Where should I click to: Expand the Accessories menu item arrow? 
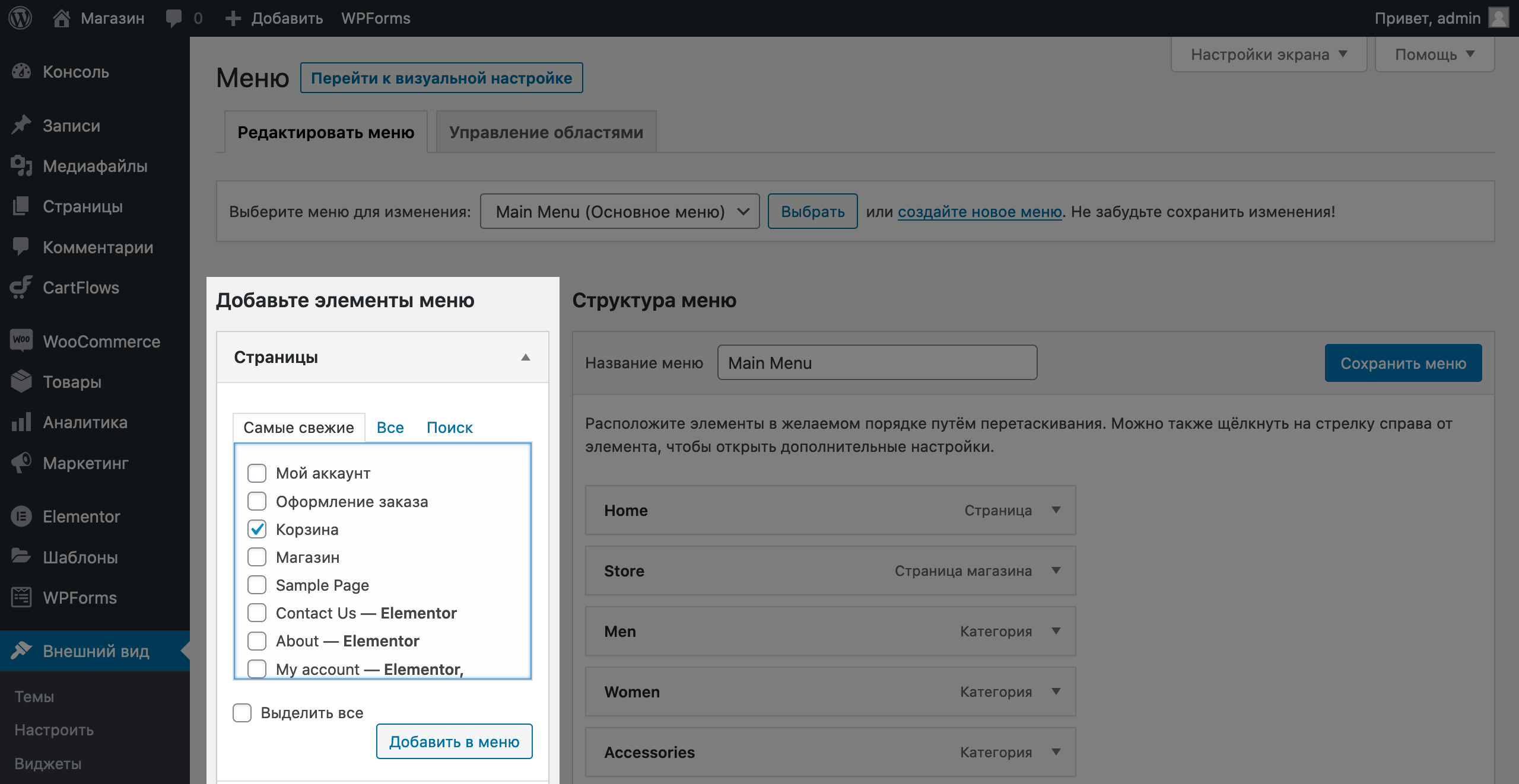[x=1056, y=752]
